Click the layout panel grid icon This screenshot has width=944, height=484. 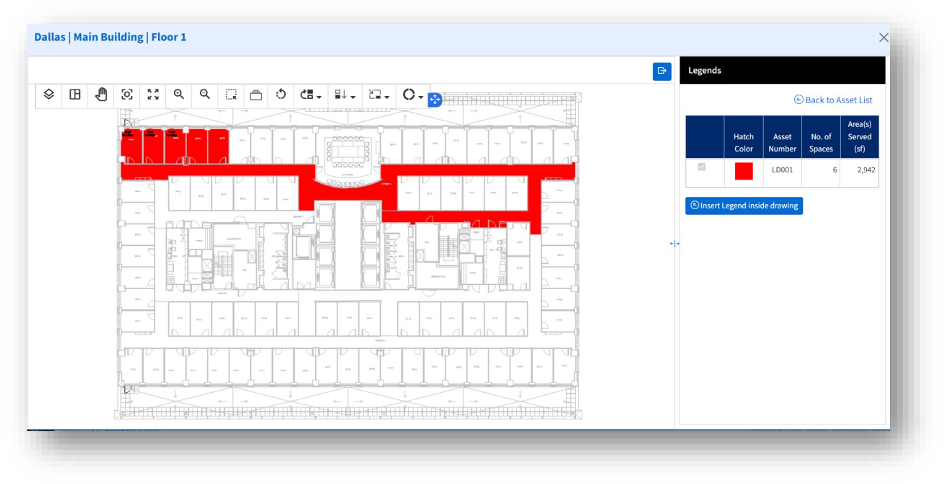(75, 95)
